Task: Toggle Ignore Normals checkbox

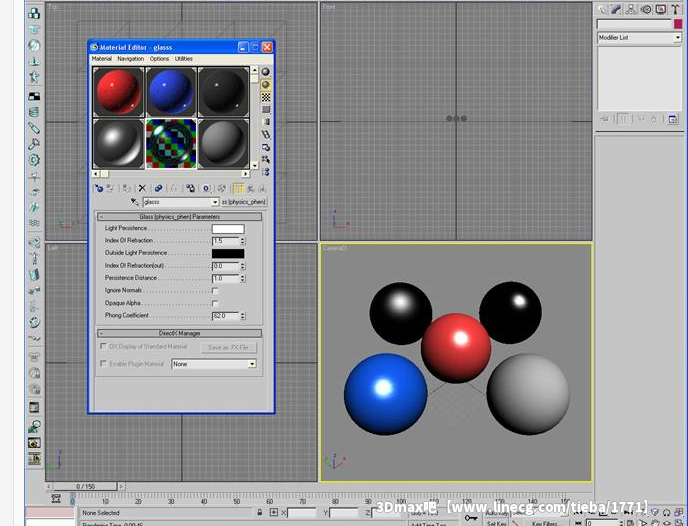Action: pos(215,290)
